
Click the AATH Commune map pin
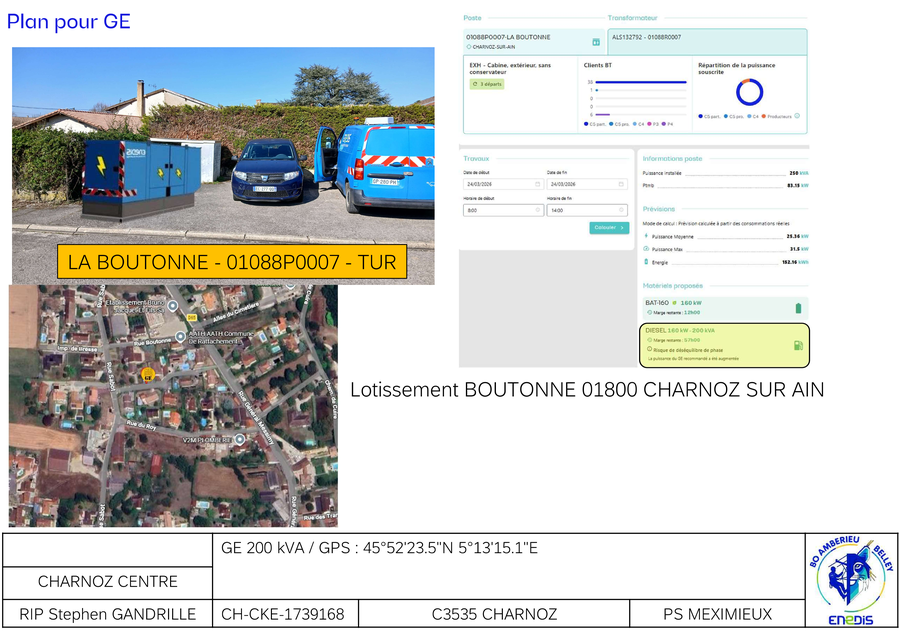click(x=180, y=337)
